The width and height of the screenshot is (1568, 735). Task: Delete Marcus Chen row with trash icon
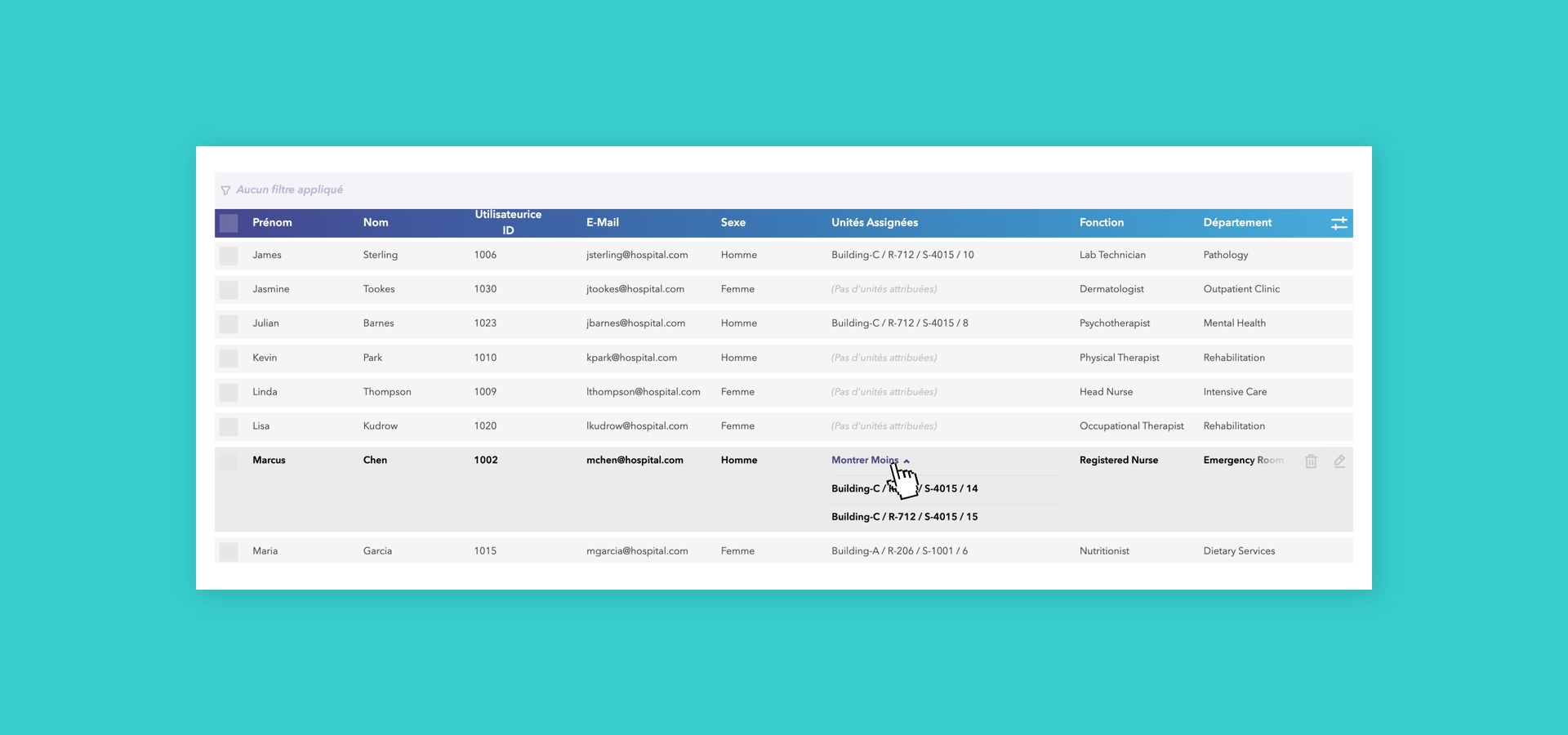1311,461
